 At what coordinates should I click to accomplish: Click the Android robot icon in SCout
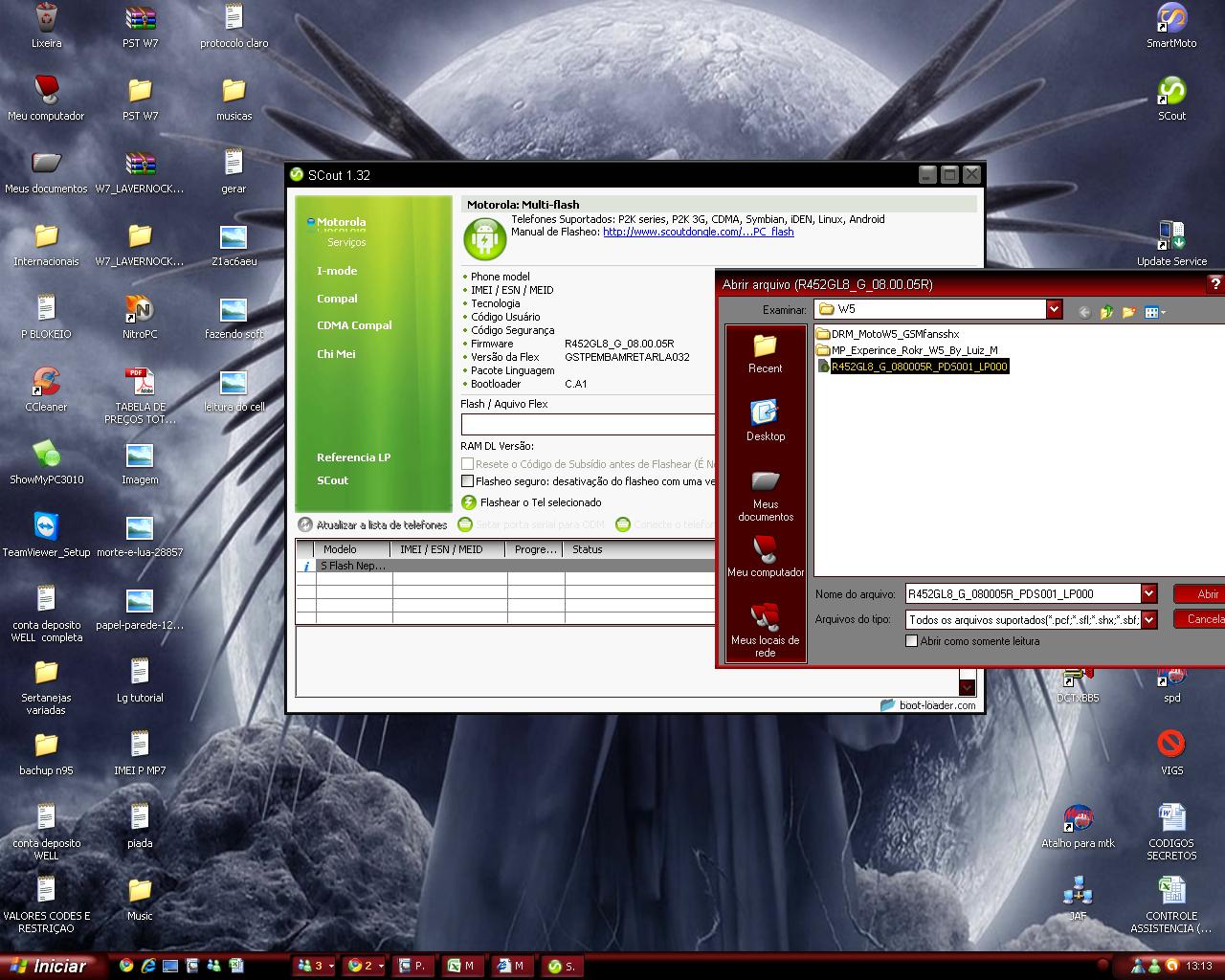484,239
